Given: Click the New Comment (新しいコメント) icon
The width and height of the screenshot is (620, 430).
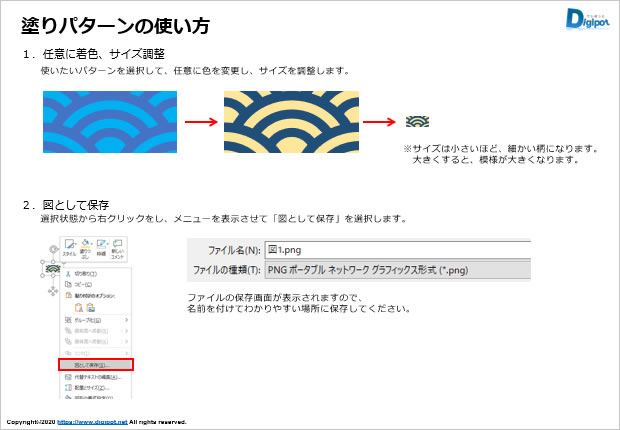Looking at the screenshot, I should (118, 247).
